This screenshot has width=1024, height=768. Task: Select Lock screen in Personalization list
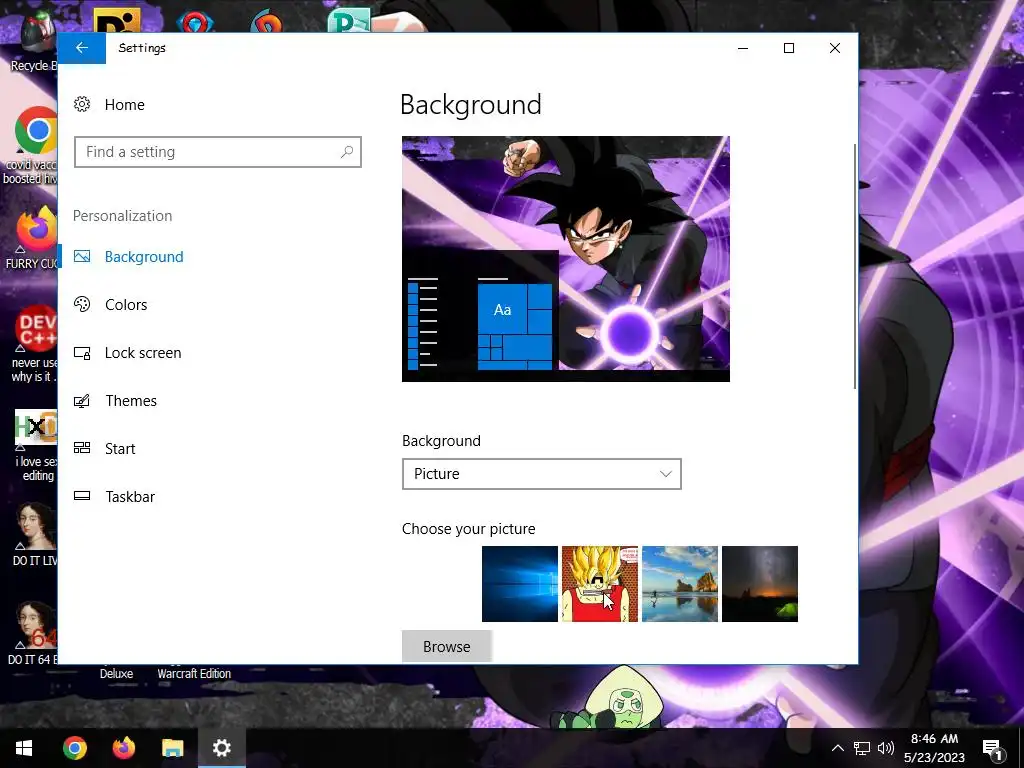pos(143,353)
